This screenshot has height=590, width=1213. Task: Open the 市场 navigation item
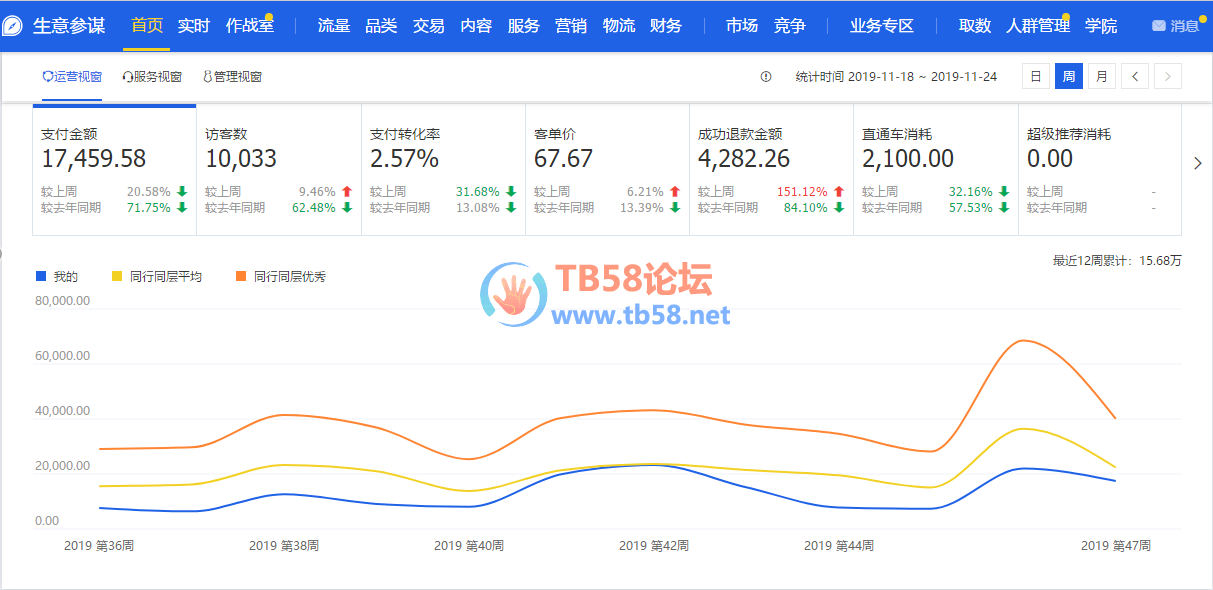point(742,26)
